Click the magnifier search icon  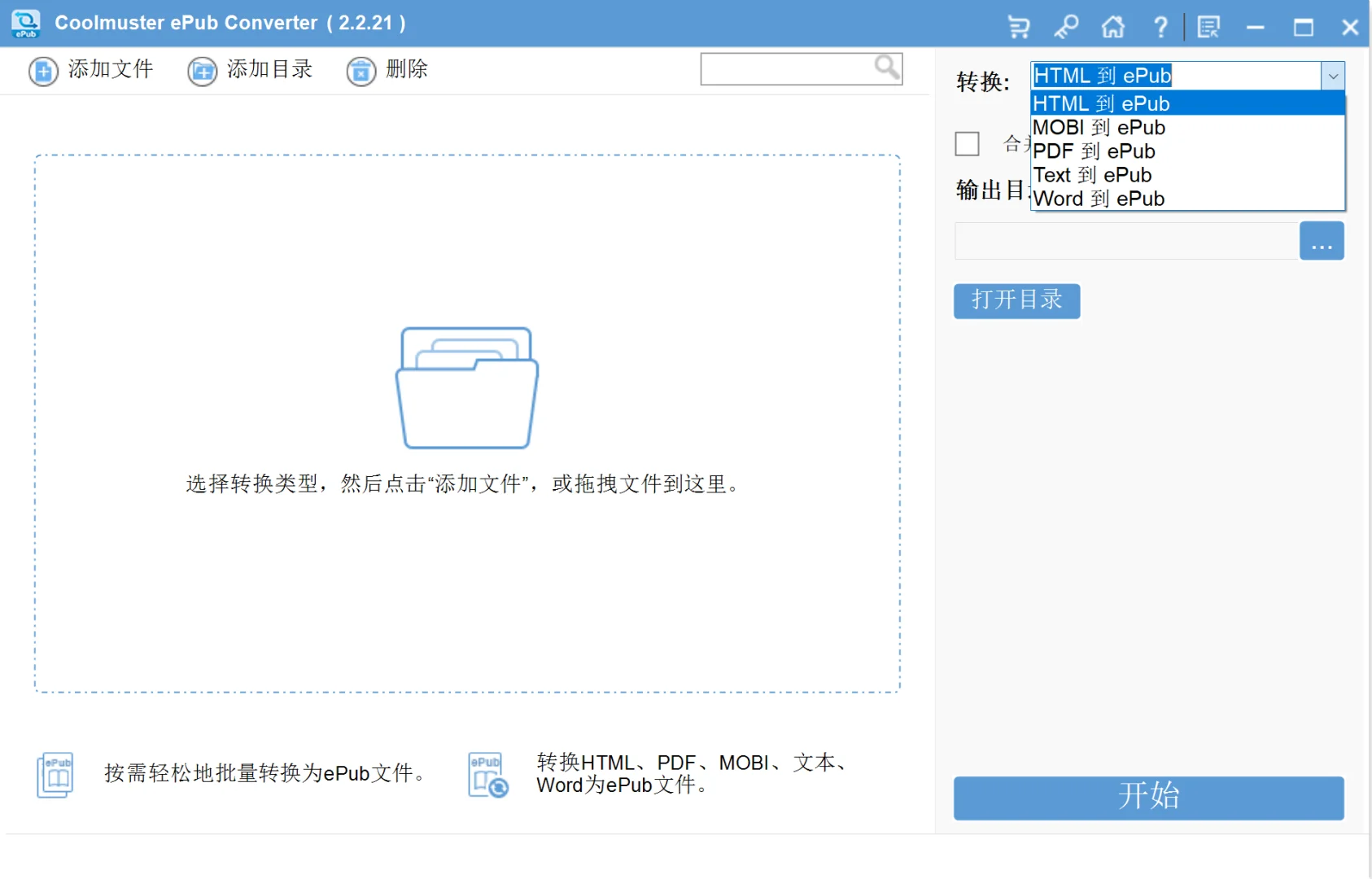tap(887, 68)
